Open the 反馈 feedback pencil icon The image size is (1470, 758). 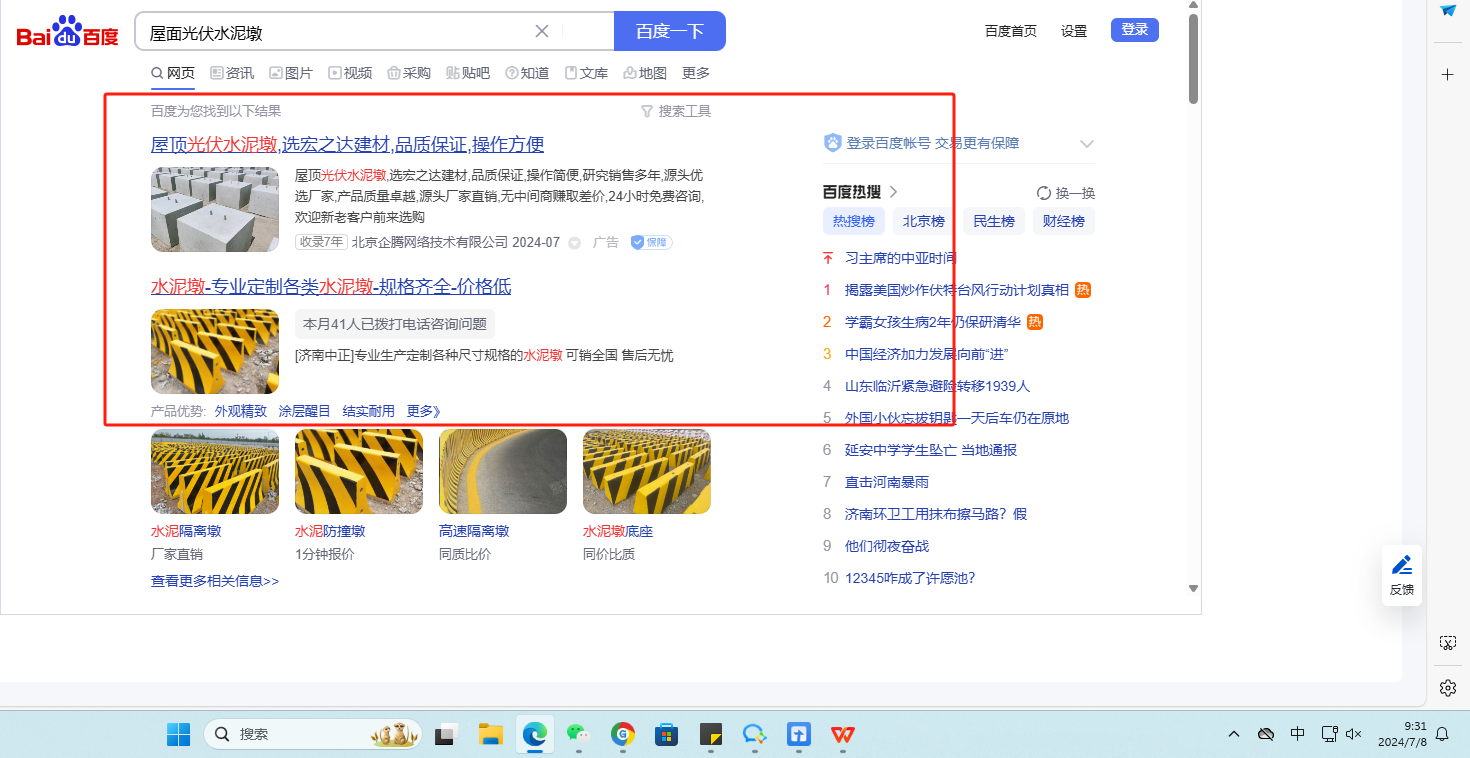pyautogui.click(x=1402, y=565)
